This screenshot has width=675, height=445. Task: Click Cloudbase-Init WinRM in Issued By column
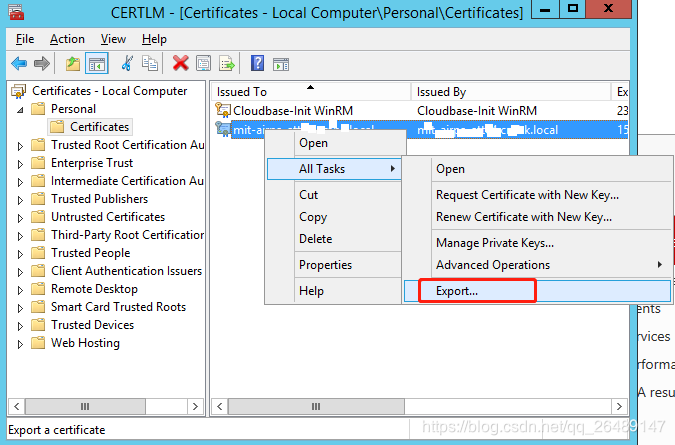477,111
